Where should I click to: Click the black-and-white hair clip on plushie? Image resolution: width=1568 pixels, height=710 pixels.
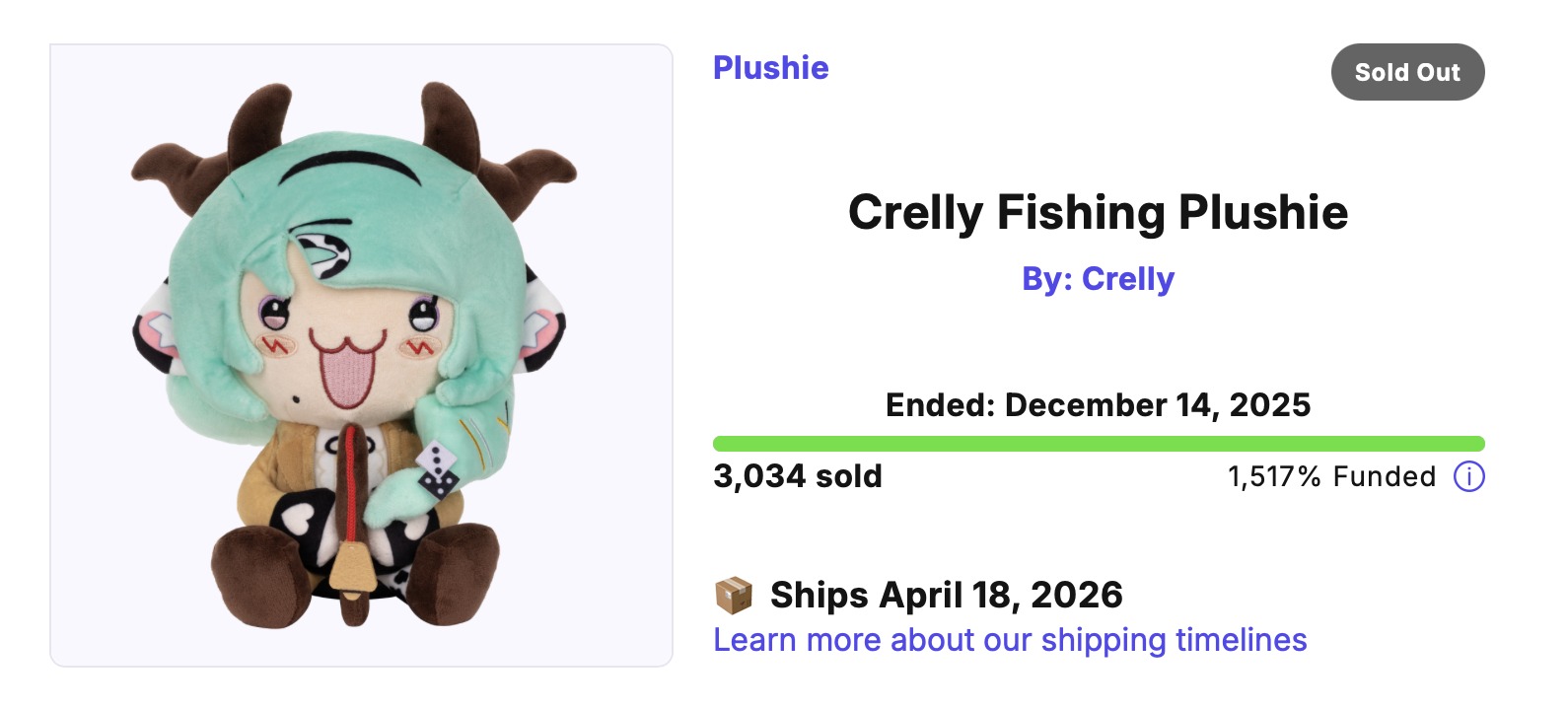click(x=323, y=251)
